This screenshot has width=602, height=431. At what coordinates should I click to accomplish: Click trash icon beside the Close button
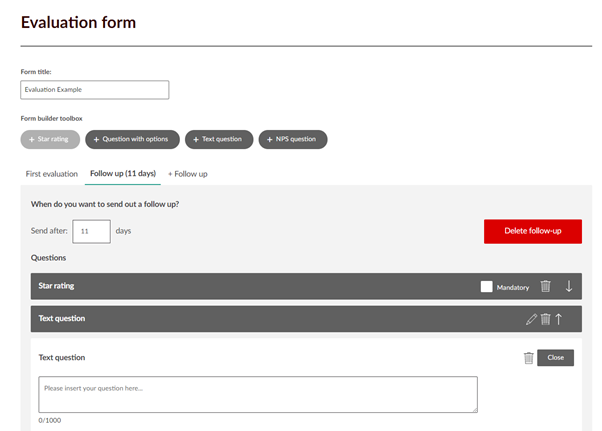(x=528, y=358)
